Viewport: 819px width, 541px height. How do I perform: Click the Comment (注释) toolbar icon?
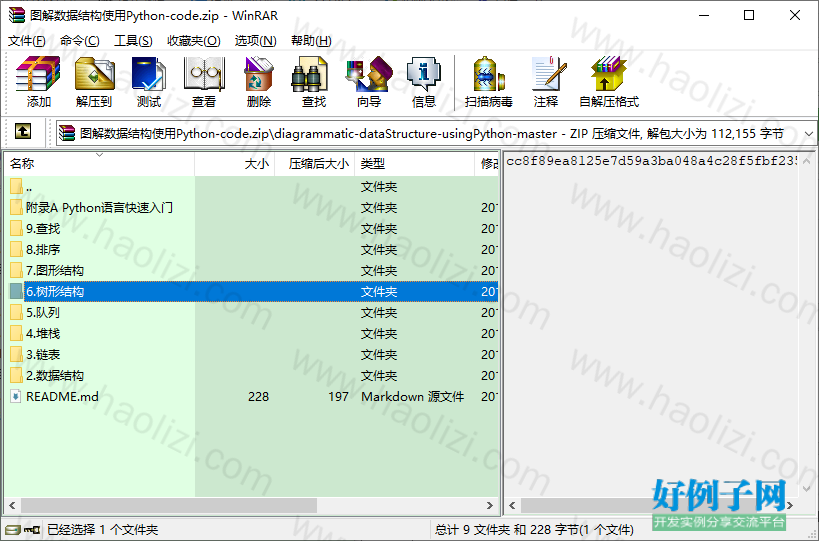(x=548, y=74)
